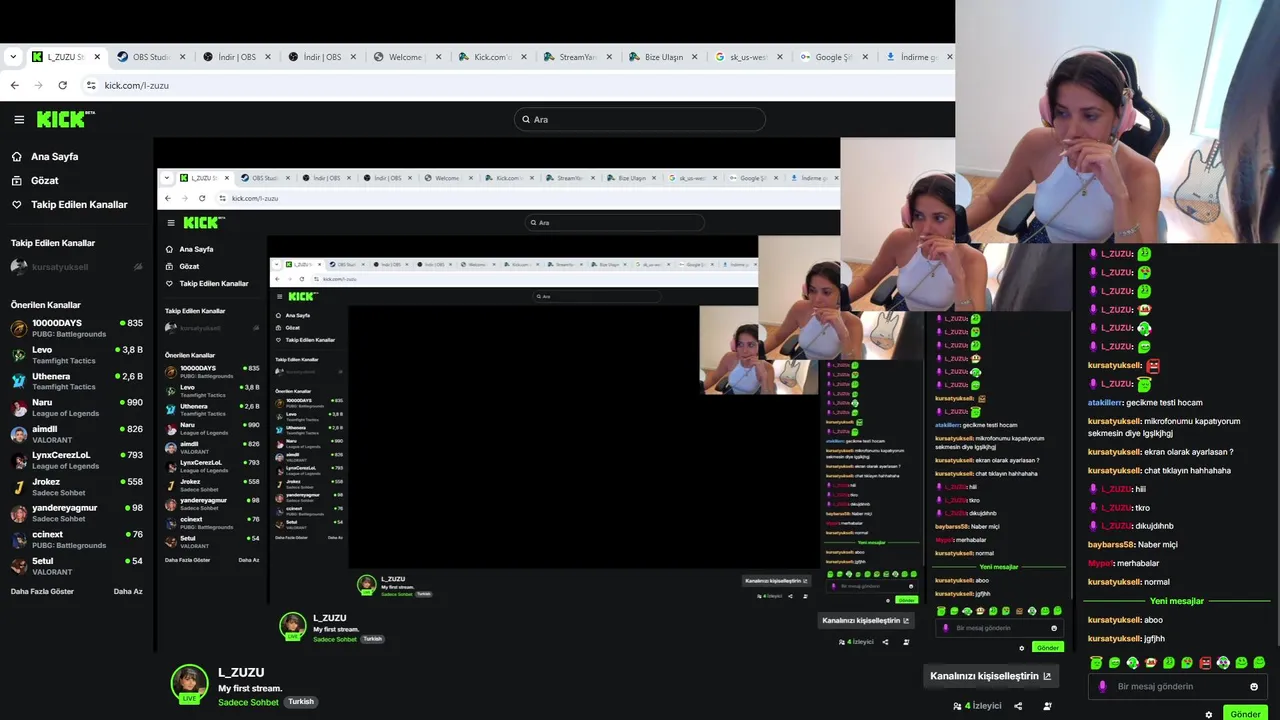The height and width of the screenshot is (720, 1280).
Task: Click Kanalınızı kişiselleştirin button
Action: pyautogui.click(x=990, y=676)
